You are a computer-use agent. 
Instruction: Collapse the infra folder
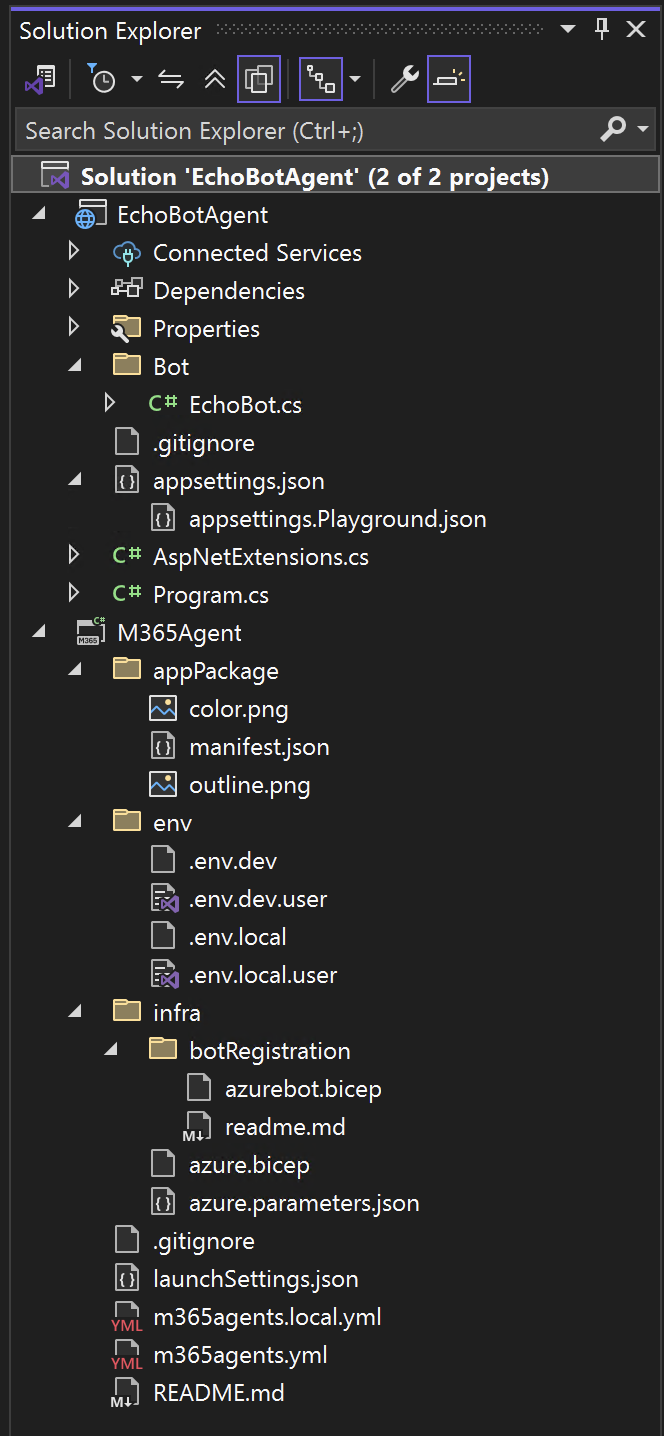(75, 1012)
